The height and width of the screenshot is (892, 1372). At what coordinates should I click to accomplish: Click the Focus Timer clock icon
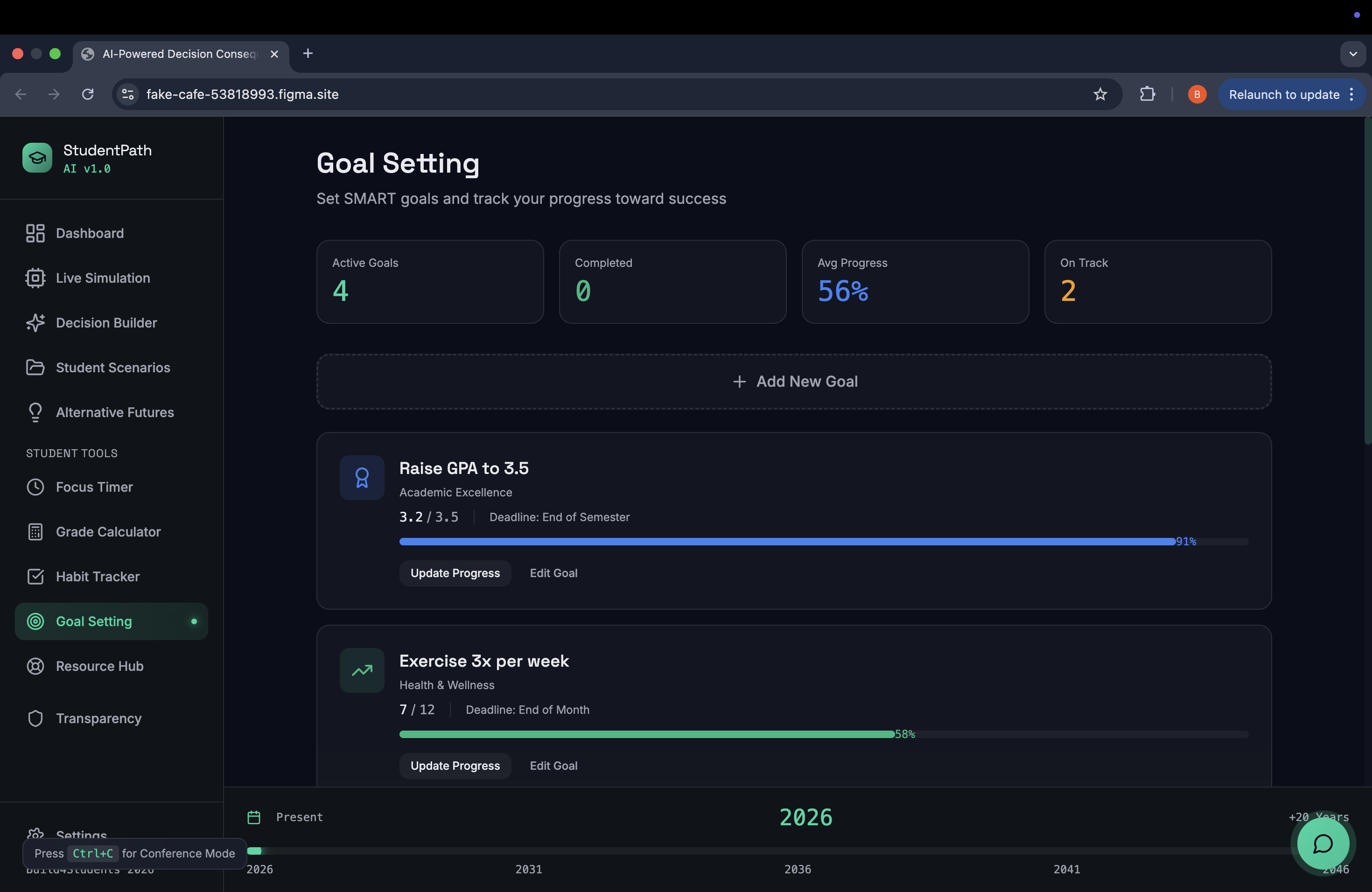point(35,487)
